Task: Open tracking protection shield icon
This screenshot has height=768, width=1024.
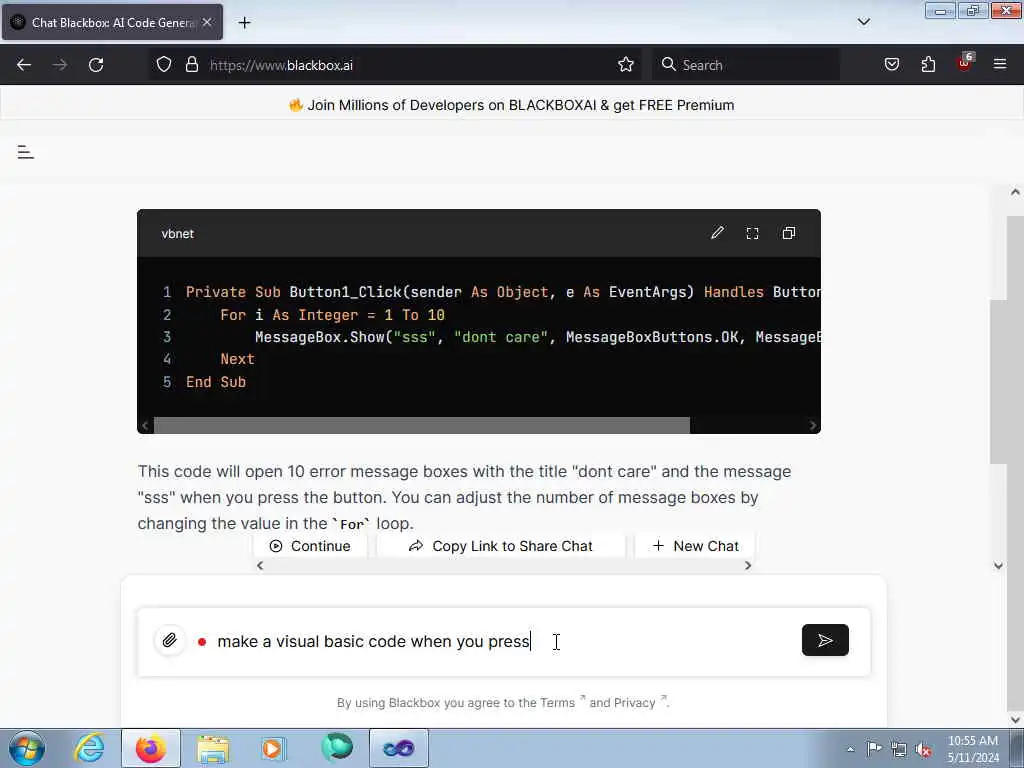Action: 164,65
